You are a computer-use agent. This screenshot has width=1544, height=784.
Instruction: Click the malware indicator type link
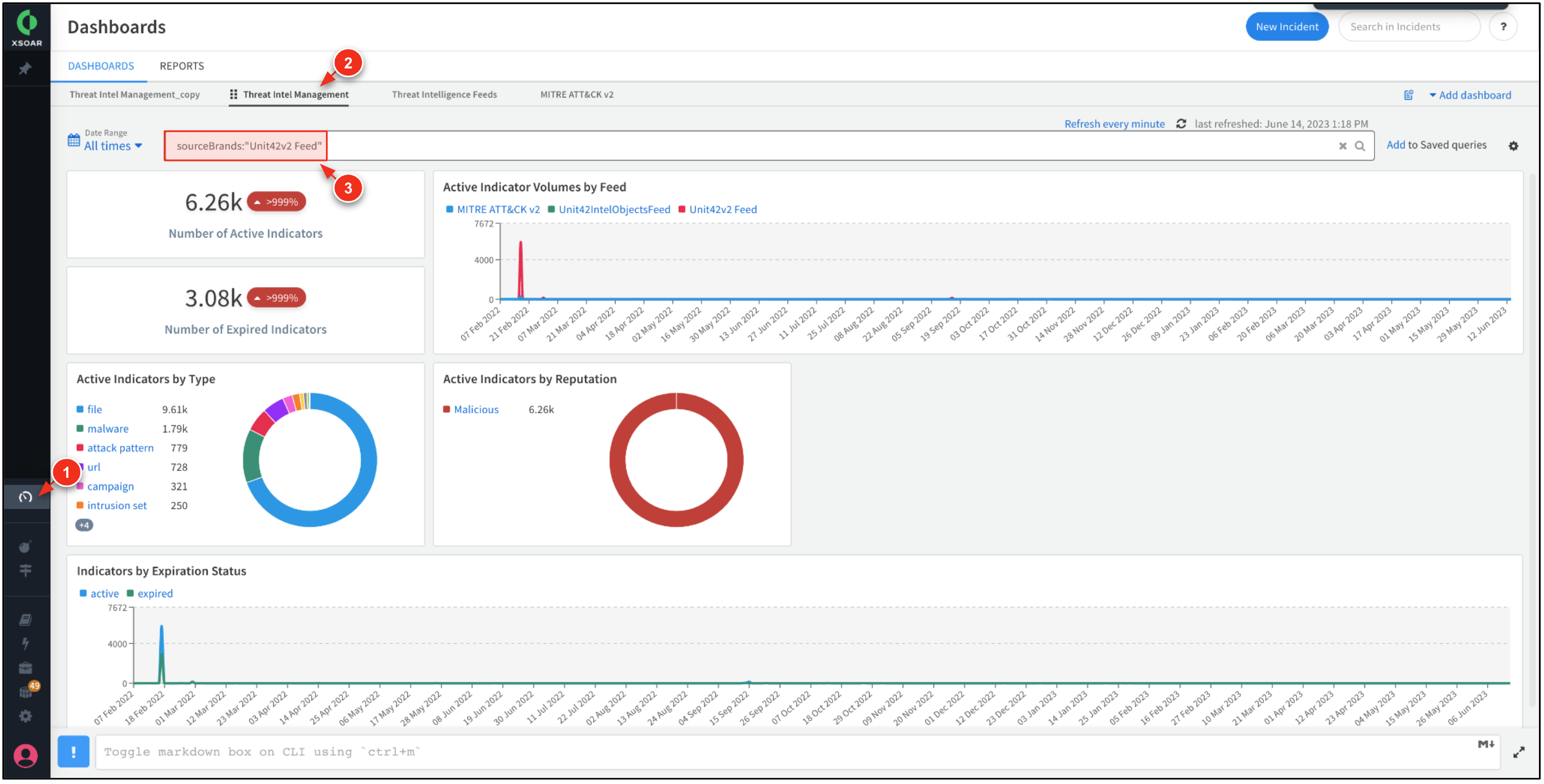click(x=108, y=429)
